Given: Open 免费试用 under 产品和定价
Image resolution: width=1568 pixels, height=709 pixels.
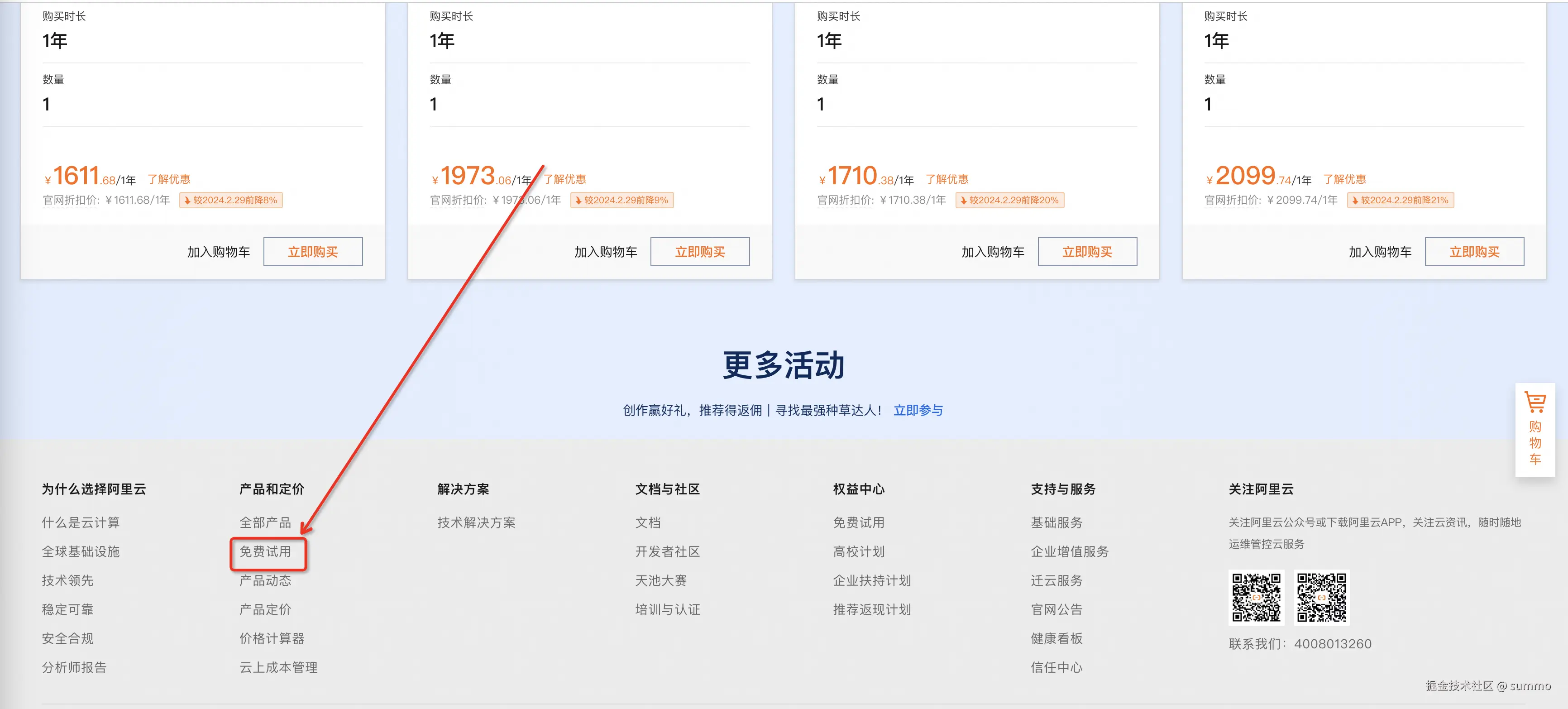Looking at the screenshot, I should pyautogui.click(x=265, y=551).
